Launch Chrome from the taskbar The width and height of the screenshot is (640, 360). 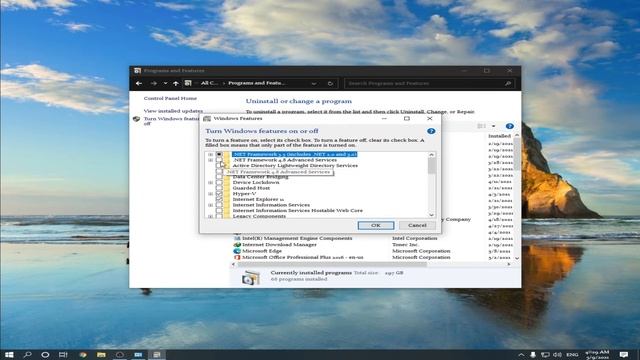[x=83, y=355]
